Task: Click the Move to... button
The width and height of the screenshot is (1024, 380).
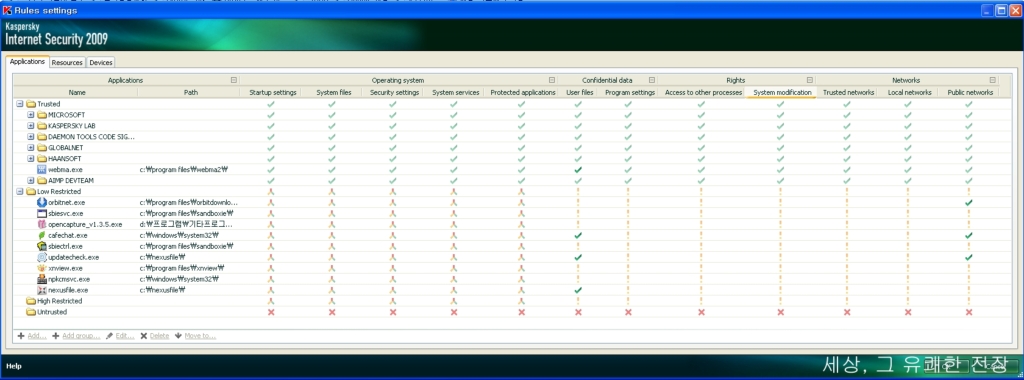Action: click(x=195, y=336)
